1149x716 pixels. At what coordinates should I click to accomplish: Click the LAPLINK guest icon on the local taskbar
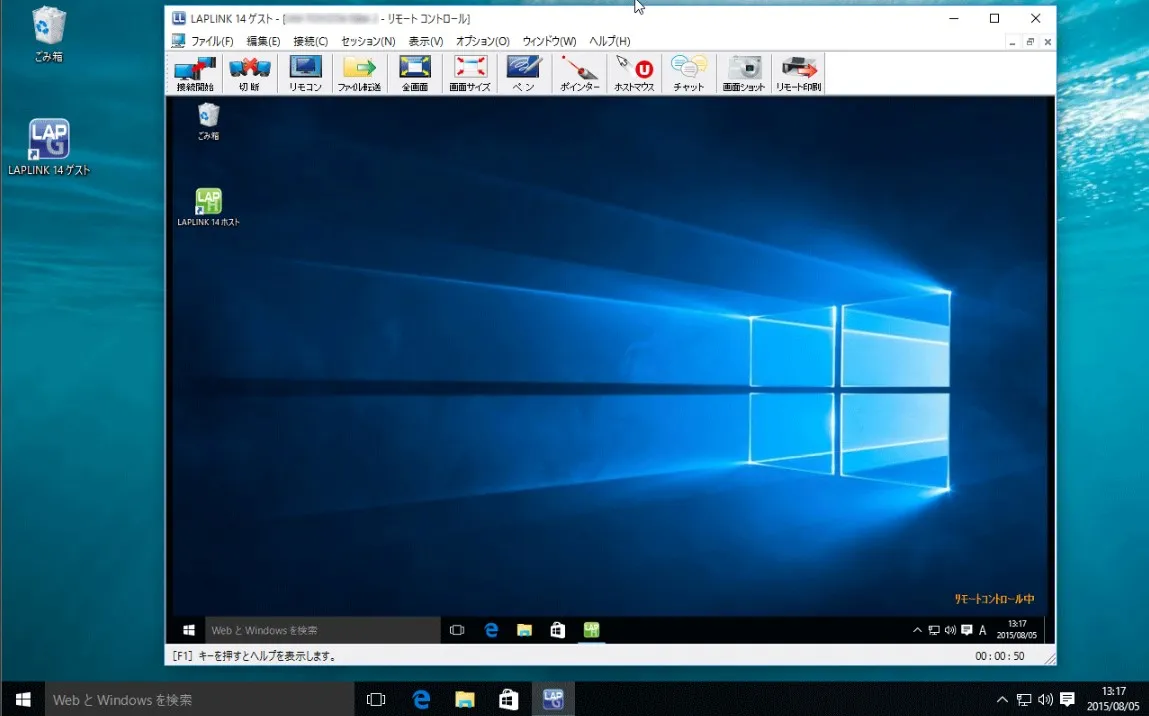[553, 699]
